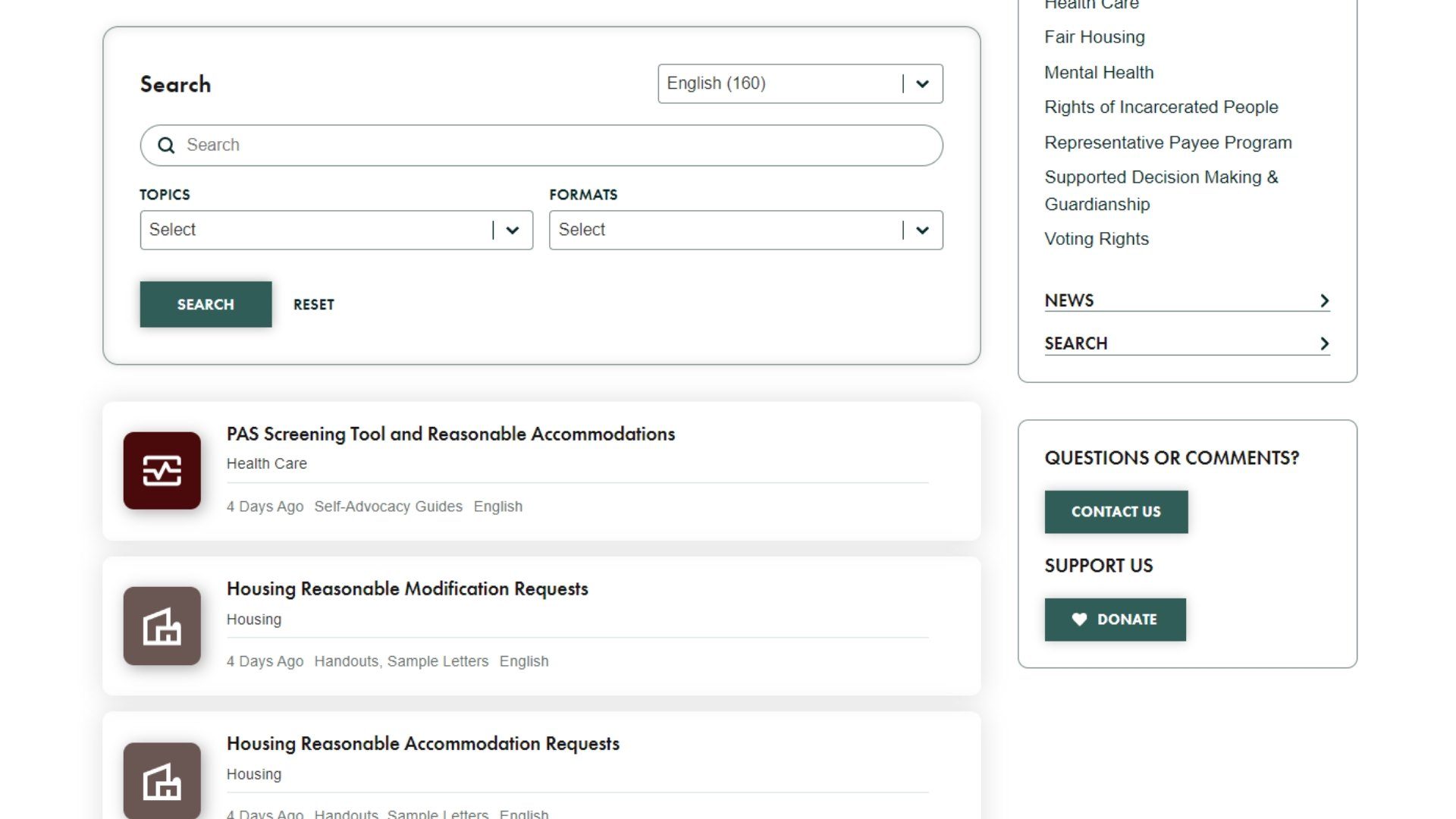Click the SEARCH button to submit query
Screen dimensions: 1456x819
point(206,304)
